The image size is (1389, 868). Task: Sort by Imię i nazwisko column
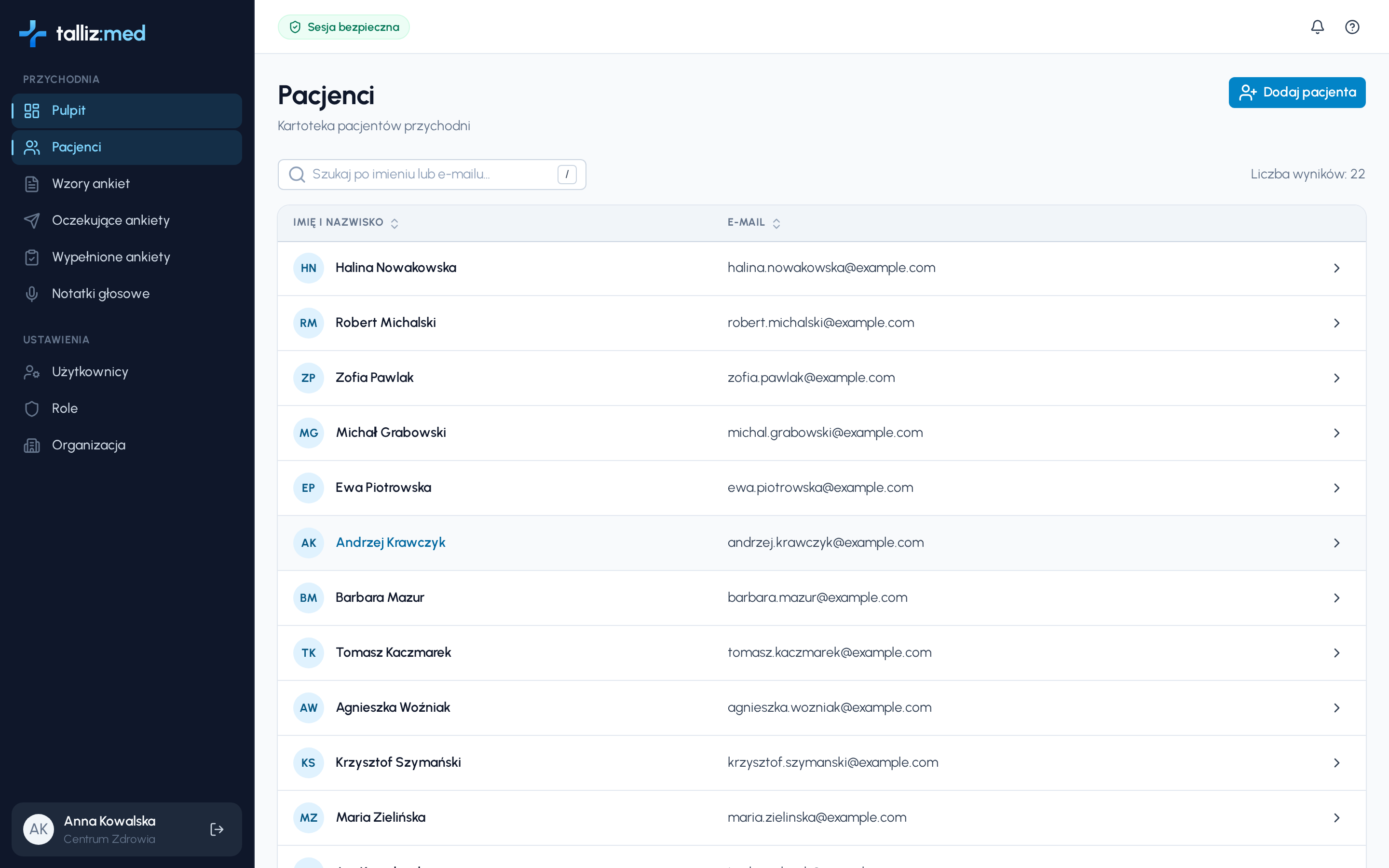(345, 223)
